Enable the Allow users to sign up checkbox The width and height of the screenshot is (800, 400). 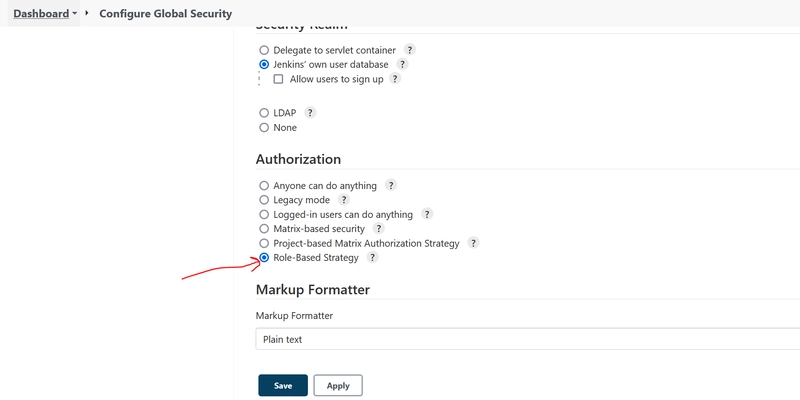pos(278,79)
